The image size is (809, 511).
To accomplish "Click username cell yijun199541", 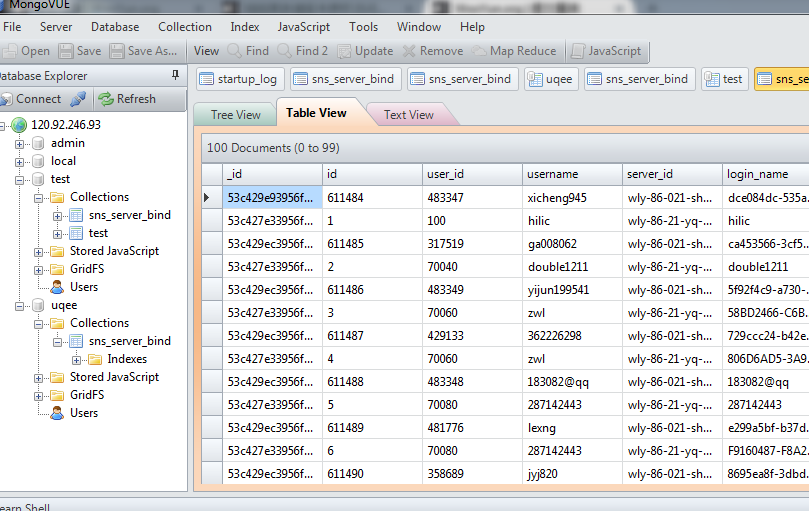I will pyautogui.click(x=573, y=290).
